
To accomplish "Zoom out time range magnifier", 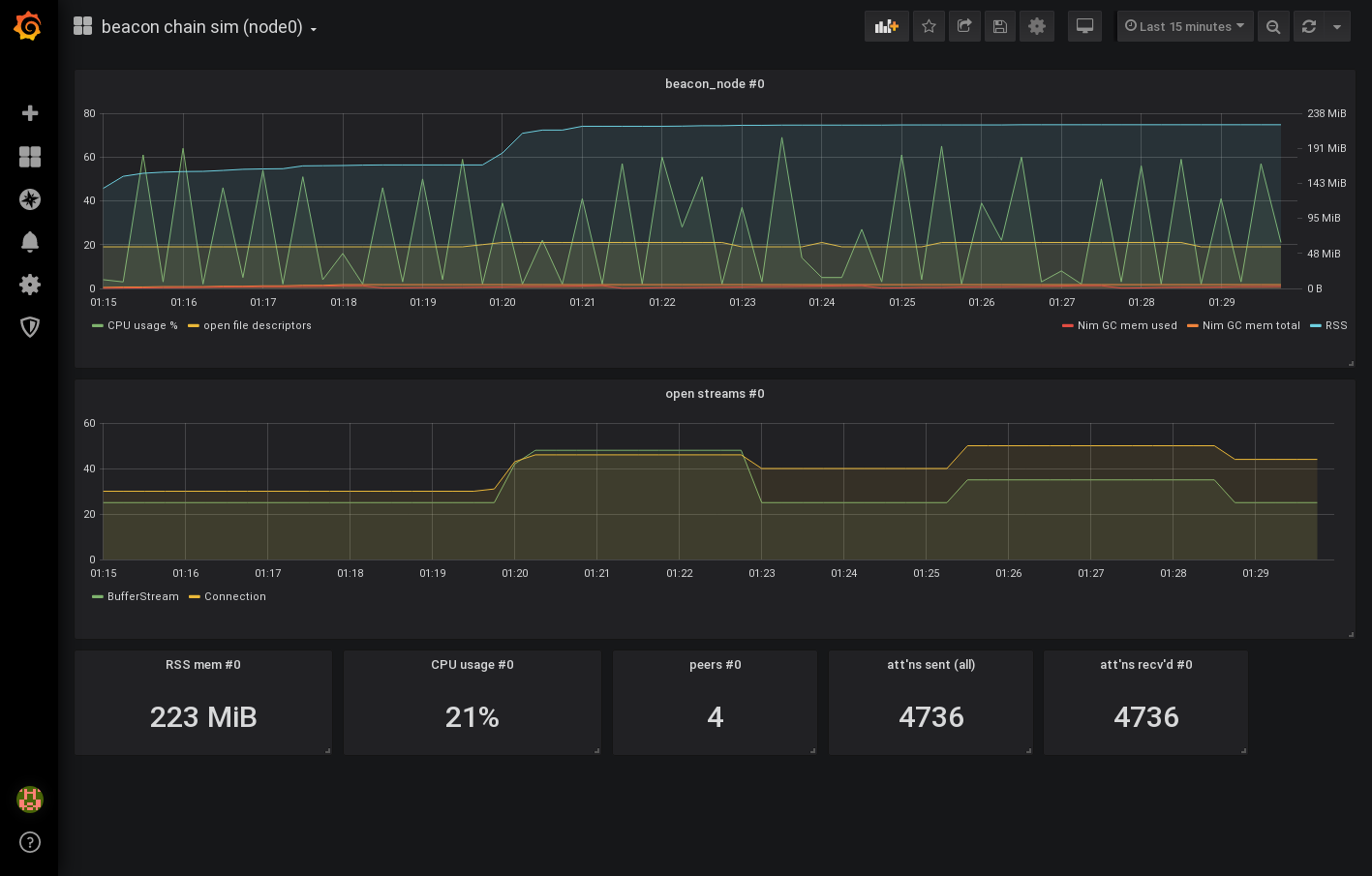I will tap(1273, 26).
